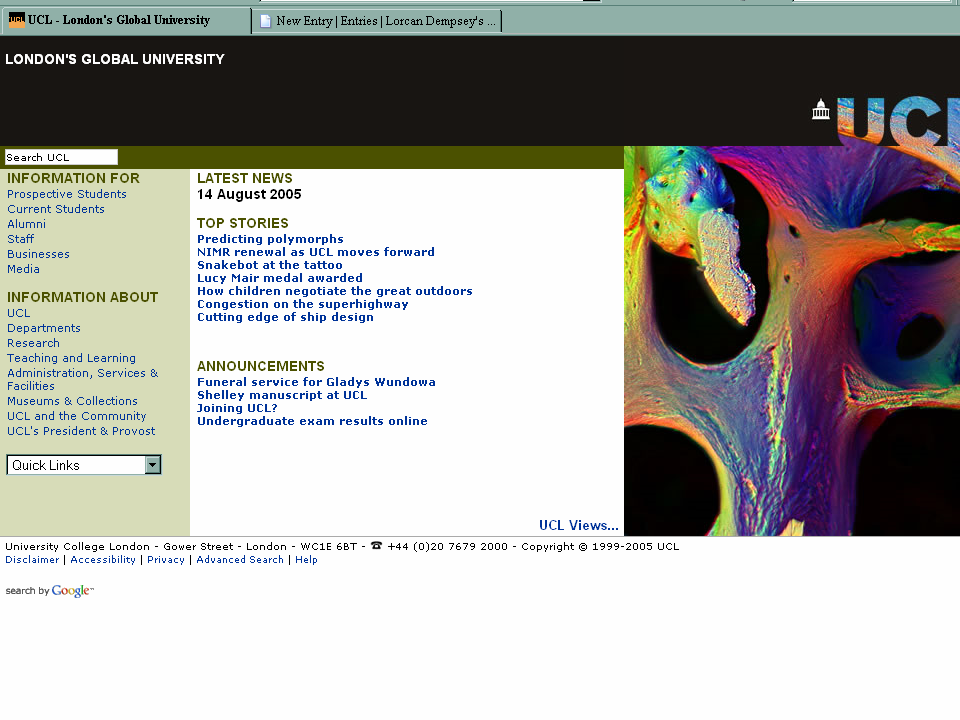The width and height of the screenshot is (960, 720).
Task: Click the UCL favicon on the first tab
Action: [x=17, y=20]
